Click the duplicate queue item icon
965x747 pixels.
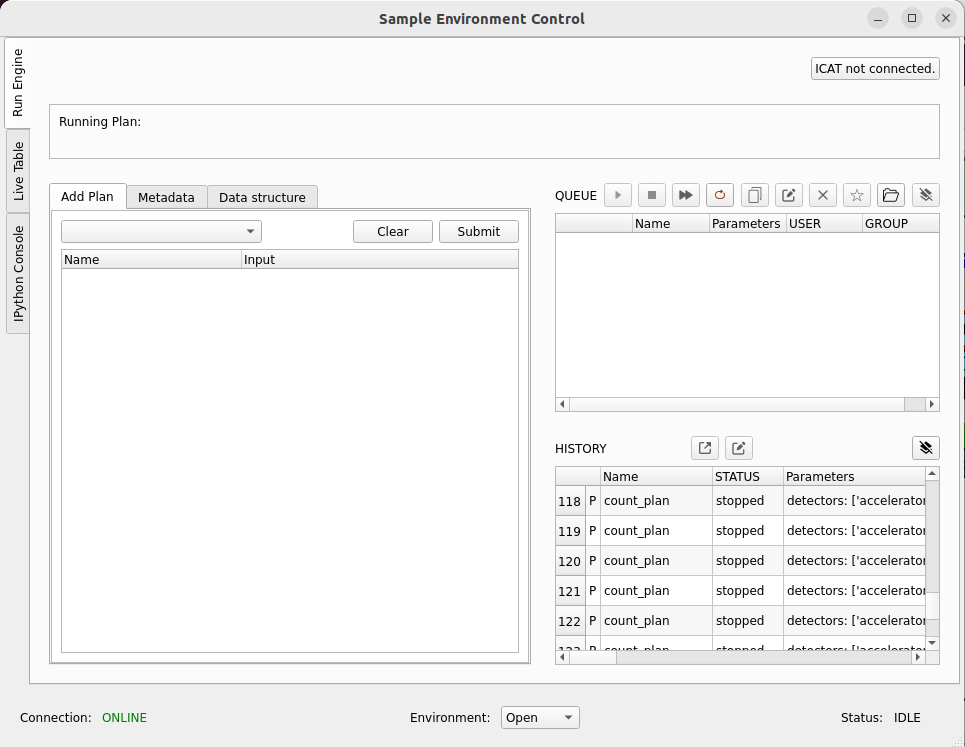(x=755, y=195)
